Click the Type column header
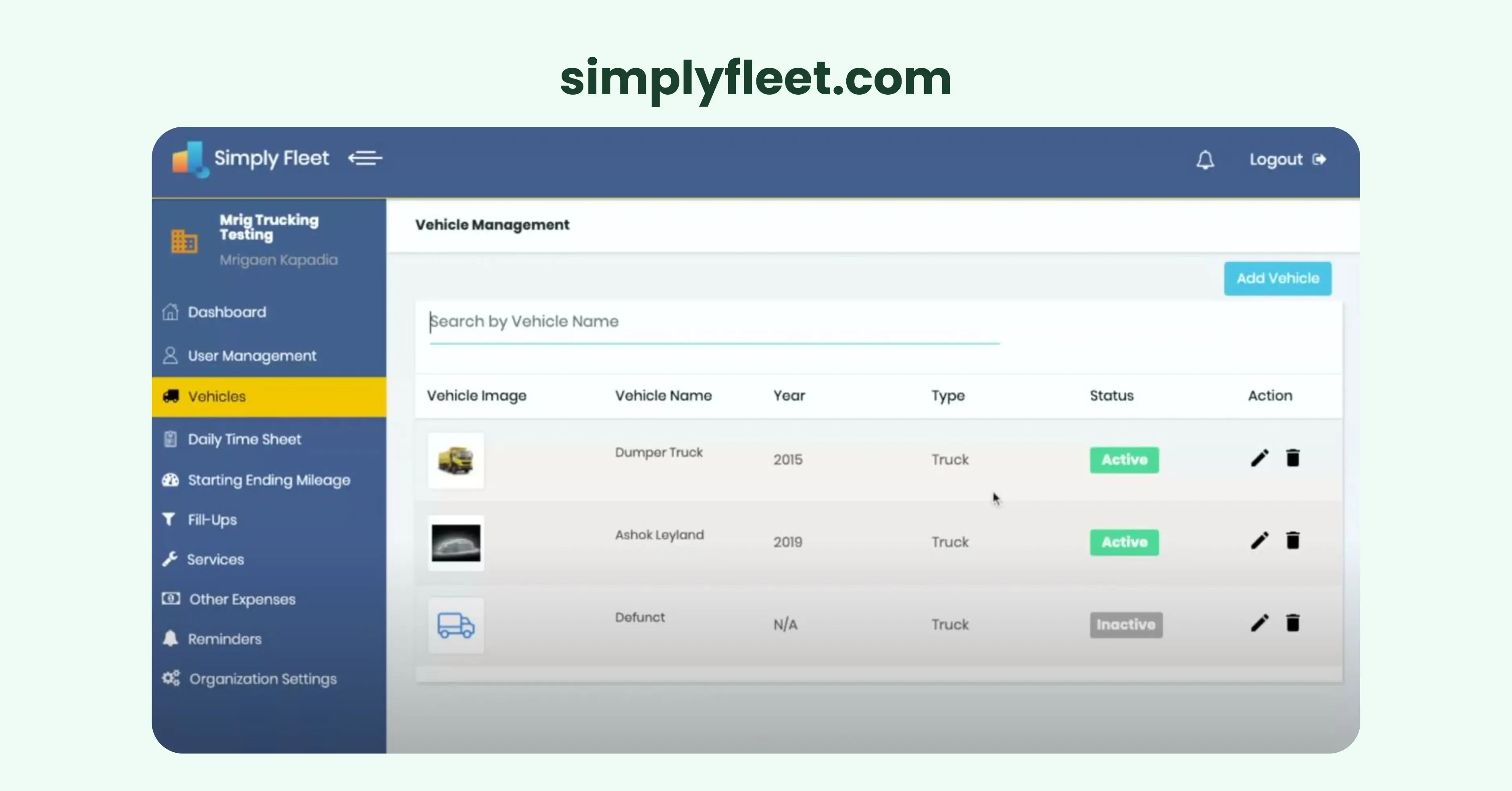The height and width of the screenshot is (791, 1512). tap(948, 396)
